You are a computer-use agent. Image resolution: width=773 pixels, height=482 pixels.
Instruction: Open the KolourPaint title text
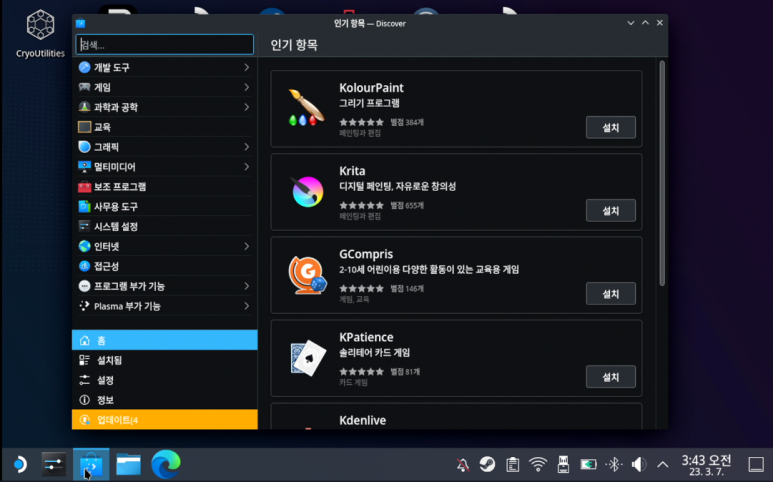coord(371,88)
